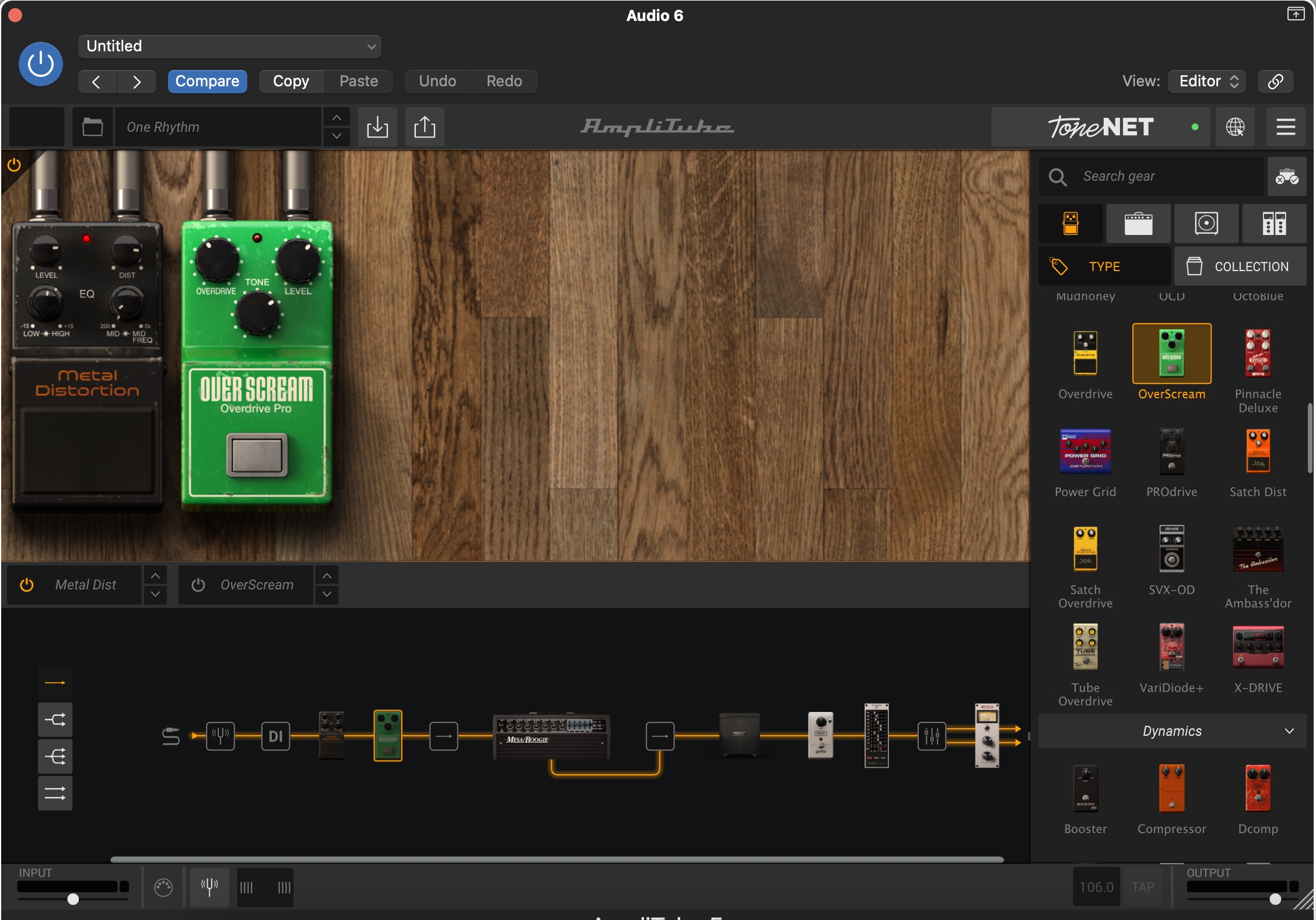The width and height of the screenshot is (1316, 920).
Task: Click OverScream slot up arrow
Action: click(x=327, y=576)
